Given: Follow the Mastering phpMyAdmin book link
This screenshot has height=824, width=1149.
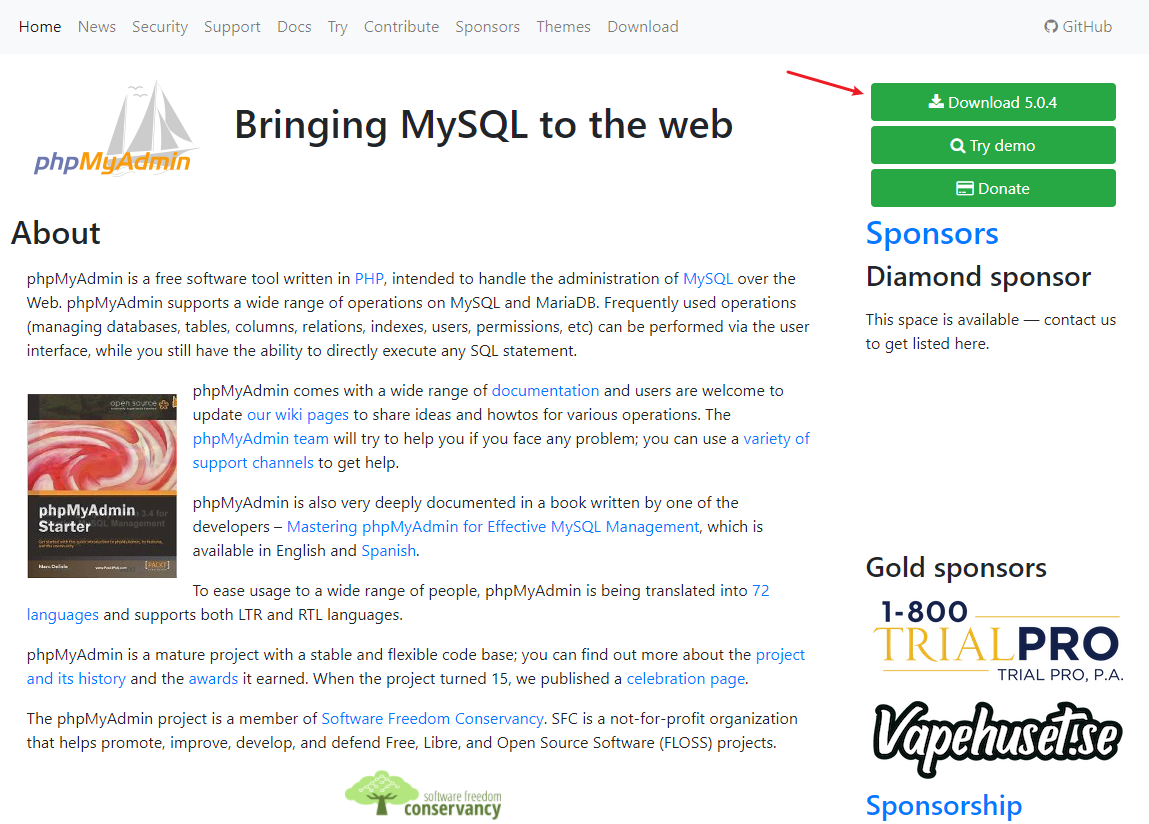Looking at the screenshot, I should (x=493, y=527).
